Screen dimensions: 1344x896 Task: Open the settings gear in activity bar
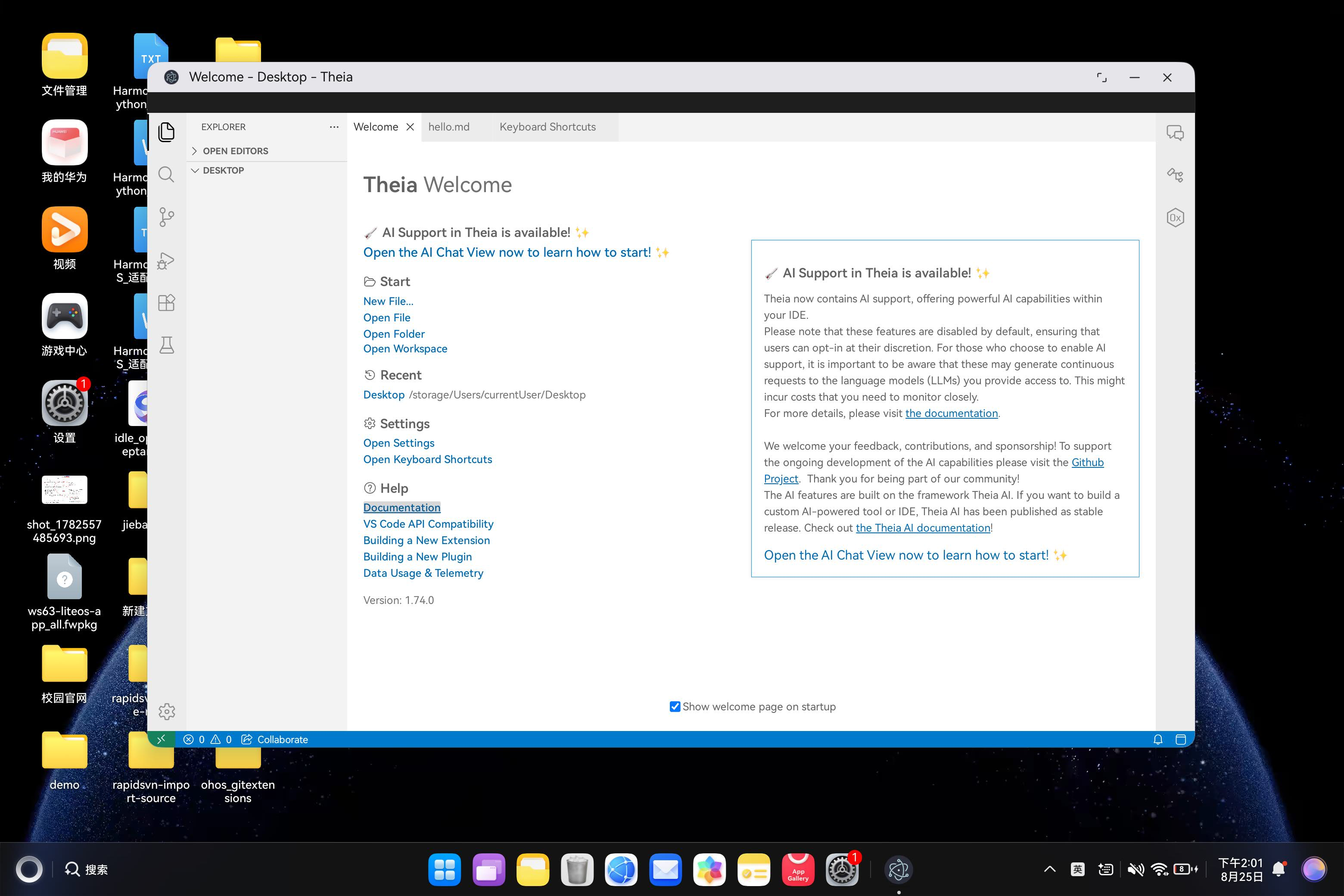(167, 712)
